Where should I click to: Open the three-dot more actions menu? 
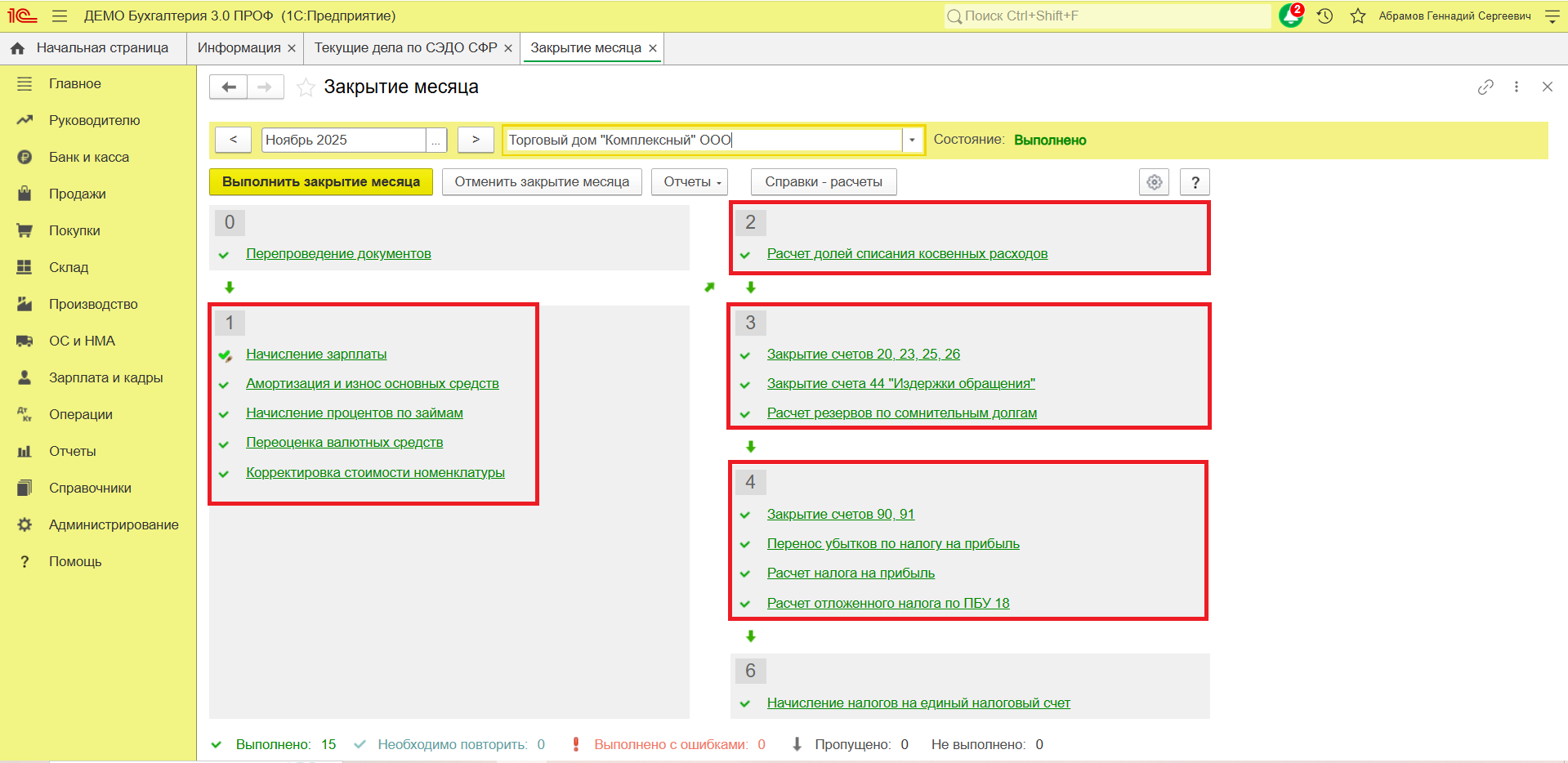(1517, 87)
